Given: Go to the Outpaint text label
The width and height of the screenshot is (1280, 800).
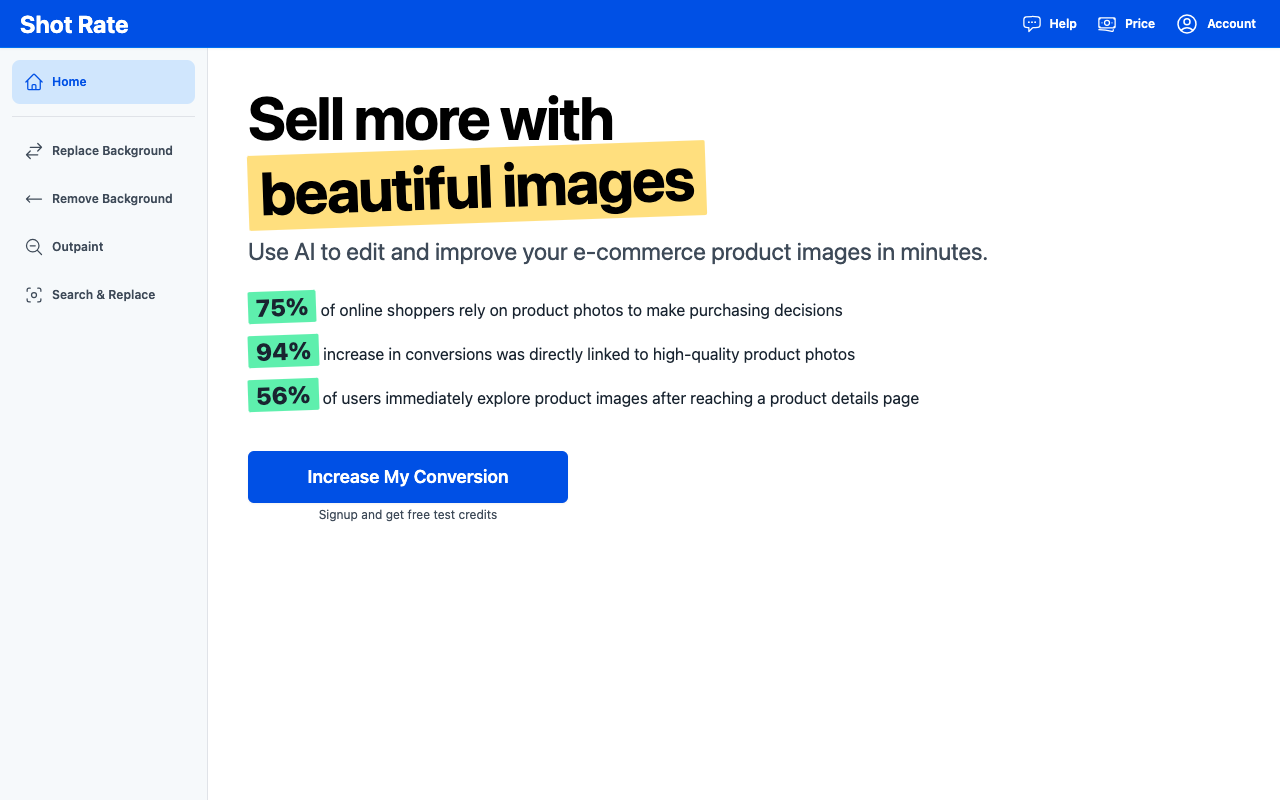Looking at the screenshot, I should click(x=78, y=247).
